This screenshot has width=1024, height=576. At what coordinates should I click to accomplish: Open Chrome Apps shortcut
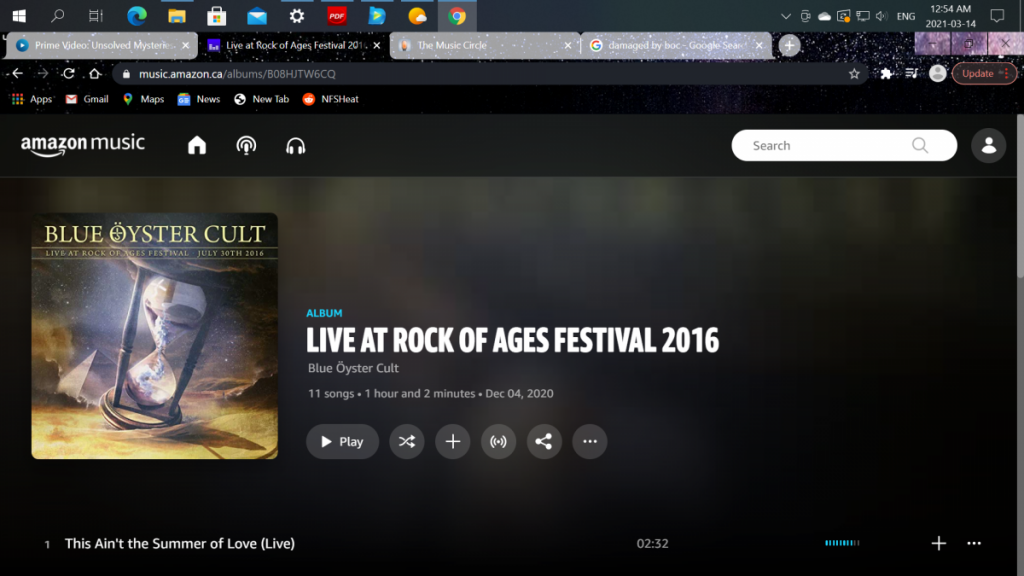[x=31, y=99]
